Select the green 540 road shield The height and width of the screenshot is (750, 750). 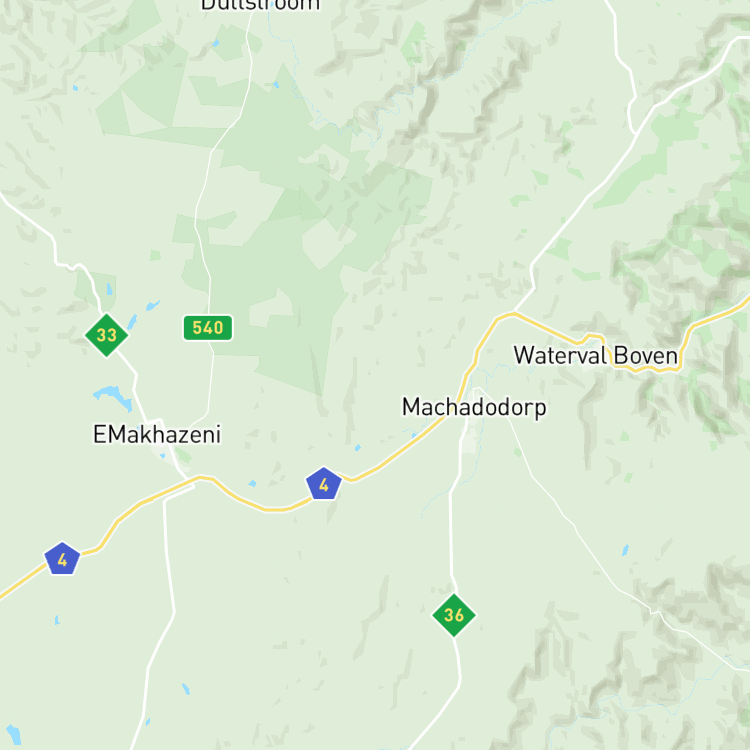208,328
